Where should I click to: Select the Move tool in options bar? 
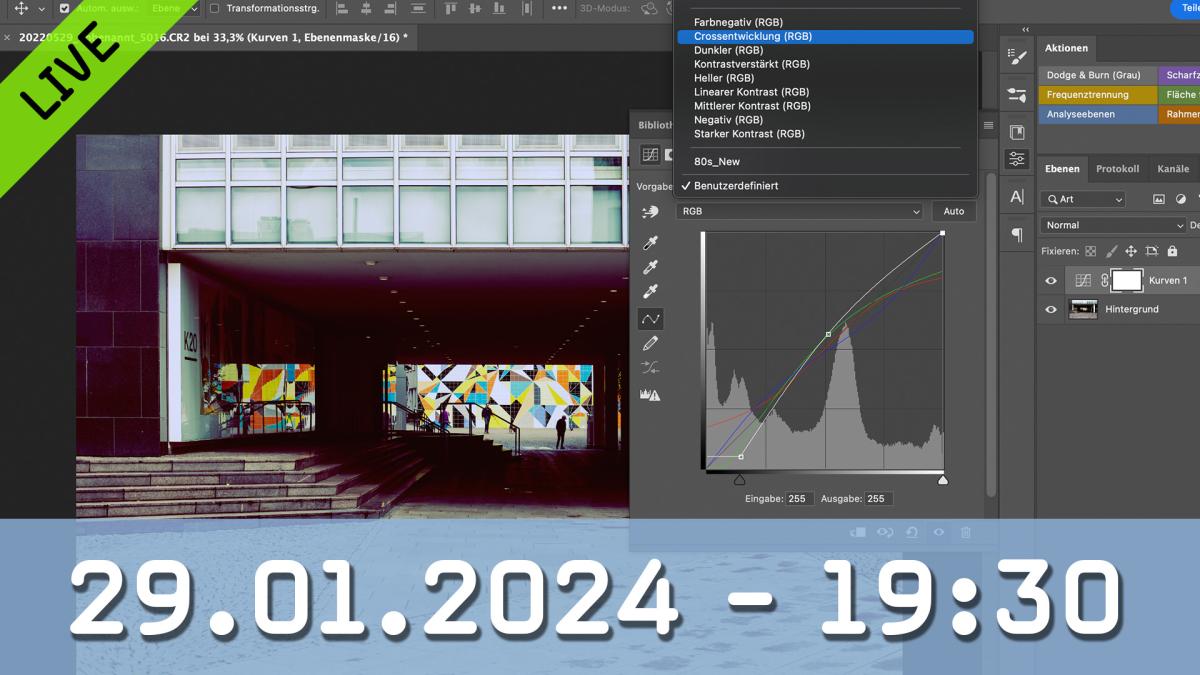[21, 8]
